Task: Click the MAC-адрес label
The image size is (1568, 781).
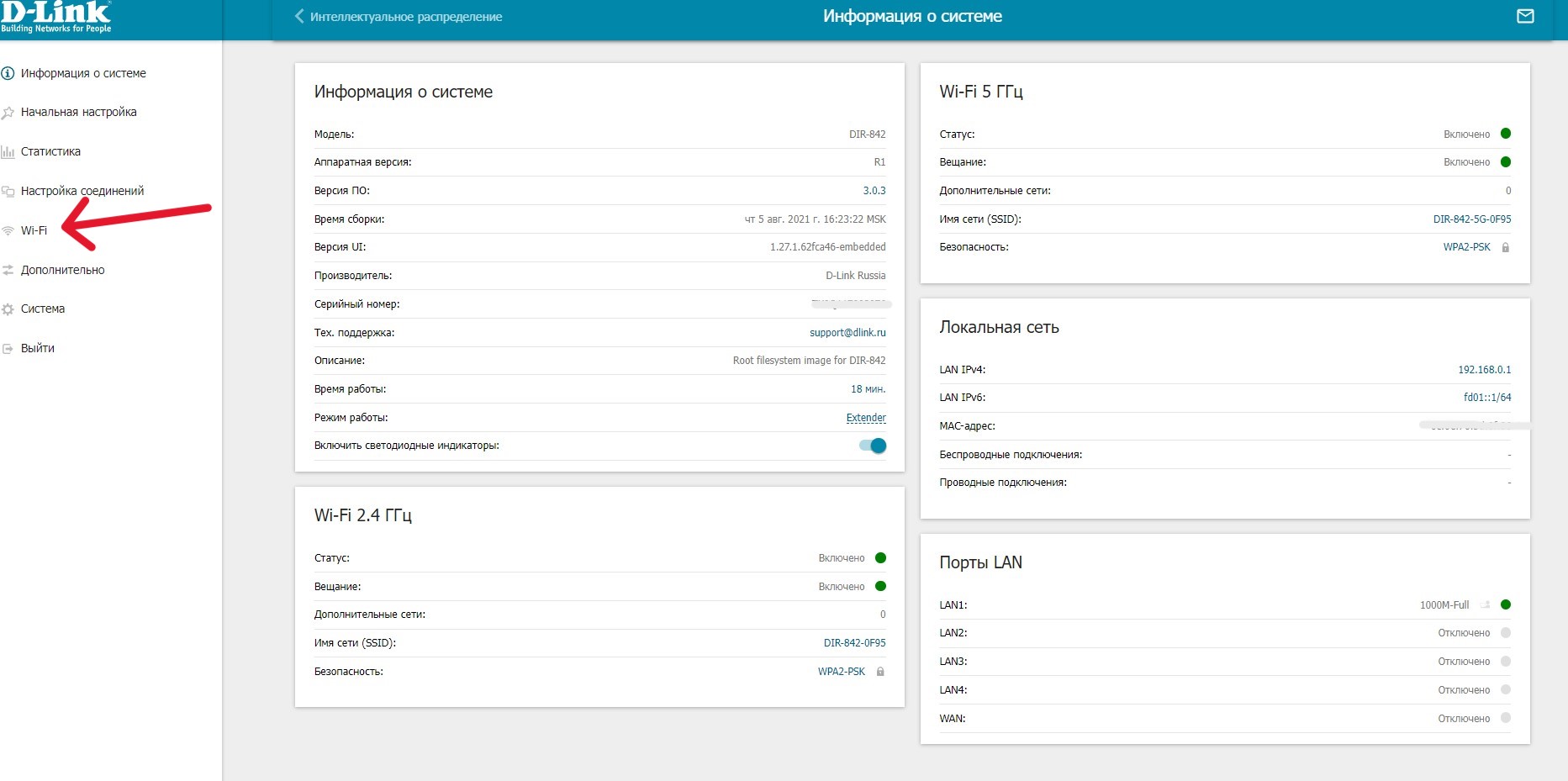Action: (x=967, y=426)
